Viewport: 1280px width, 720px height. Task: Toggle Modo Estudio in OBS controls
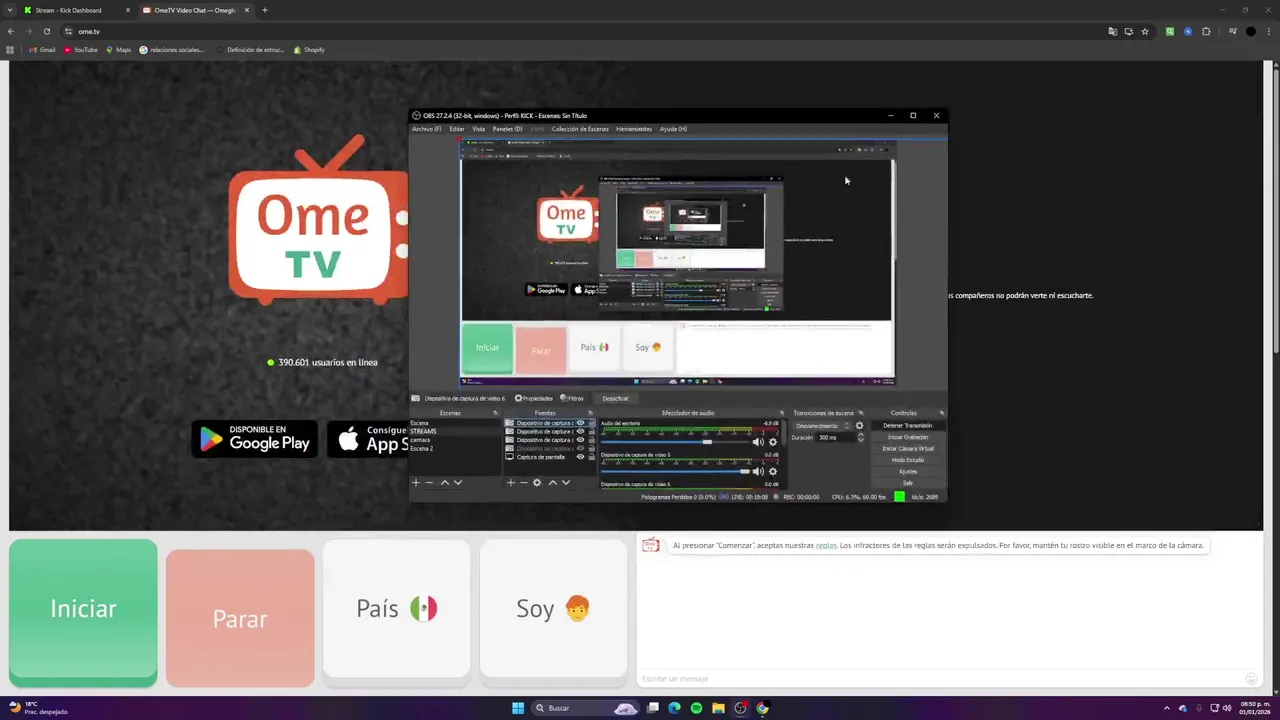coord(908,460)
